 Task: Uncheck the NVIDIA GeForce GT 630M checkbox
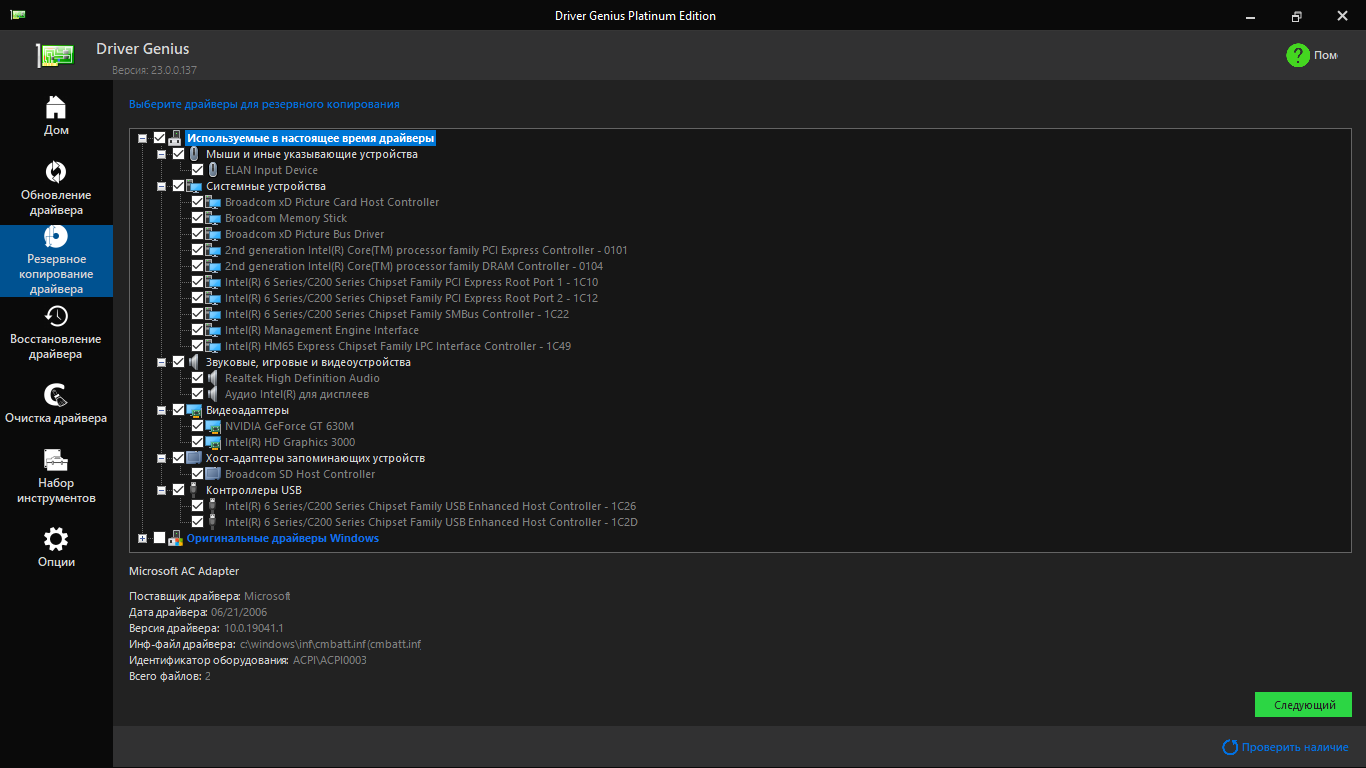tap(197, 426)
